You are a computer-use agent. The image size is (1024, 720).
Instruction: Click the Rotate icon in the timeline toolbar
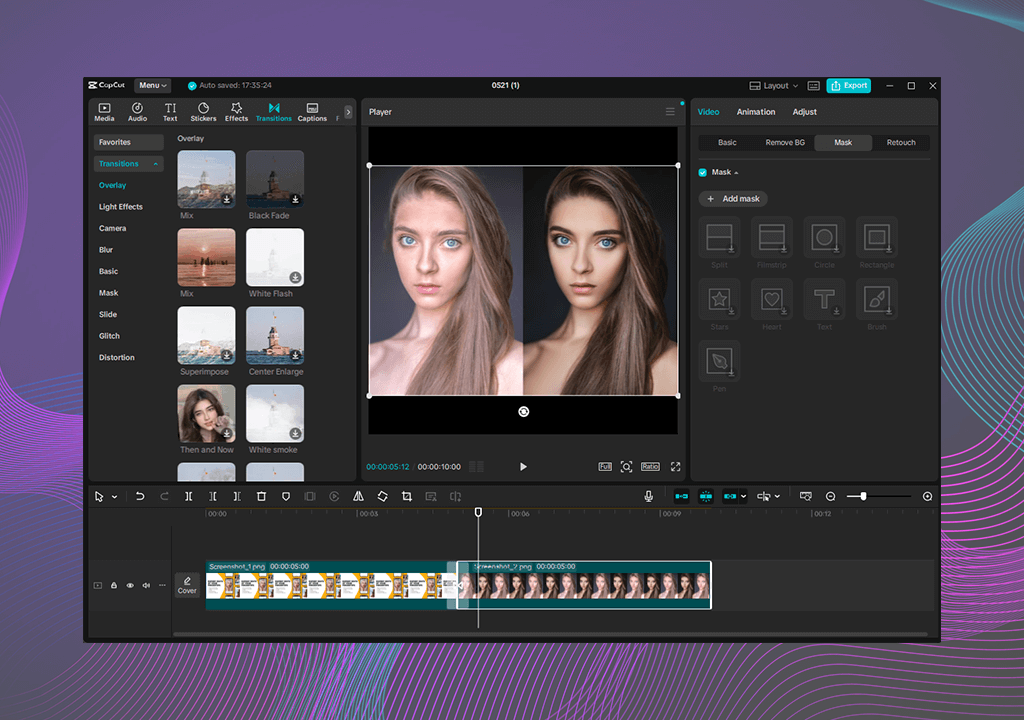383,497
